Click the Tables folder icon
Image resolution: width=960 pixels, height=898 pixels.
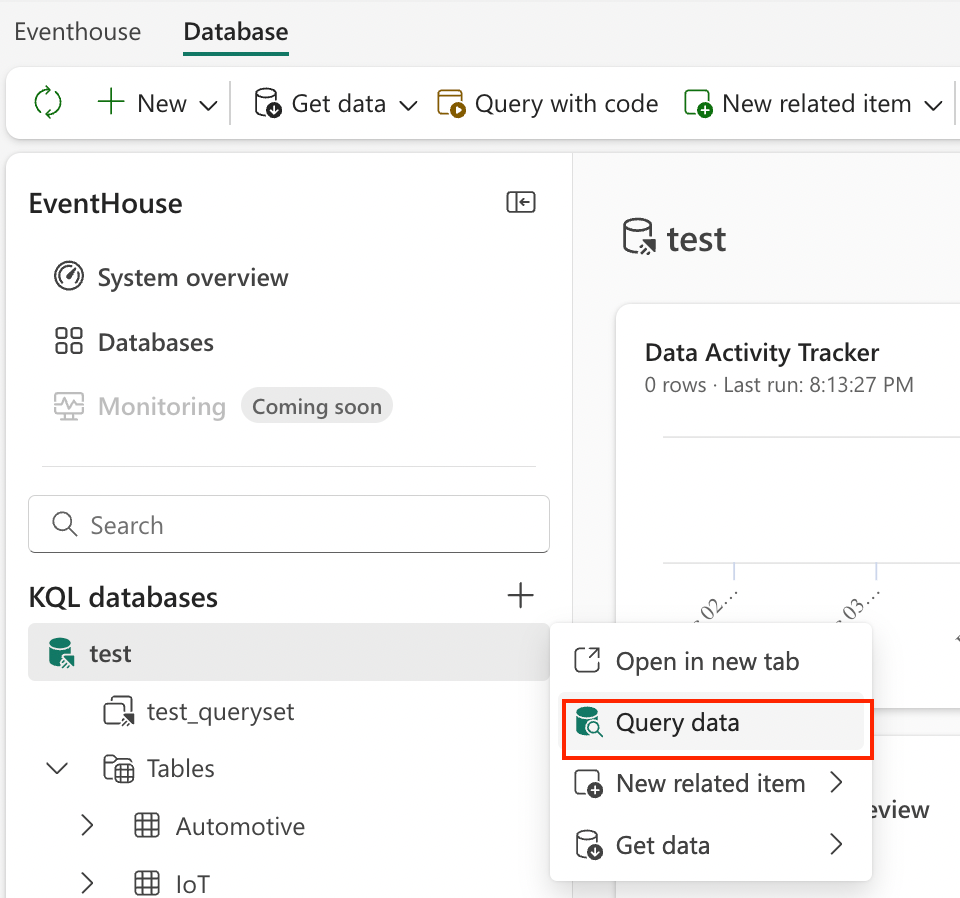(x=118, y=769)
